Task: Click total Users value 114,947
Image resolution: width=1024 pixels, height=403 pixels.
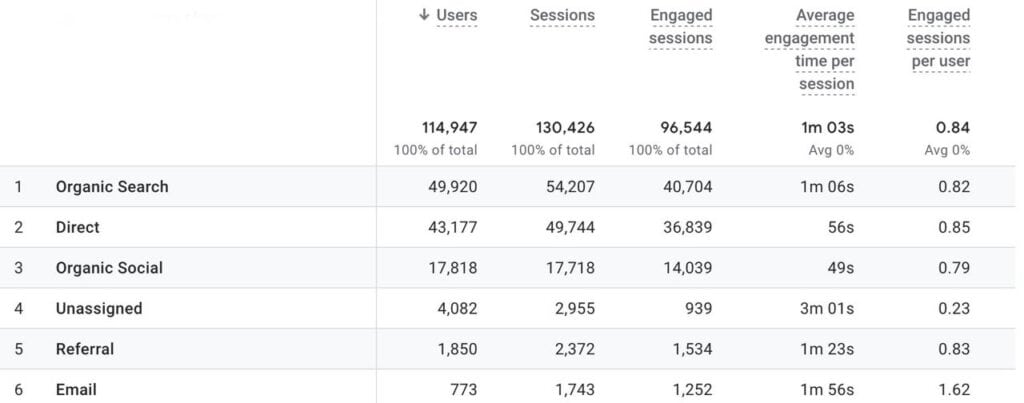Action: coord(443,128)
